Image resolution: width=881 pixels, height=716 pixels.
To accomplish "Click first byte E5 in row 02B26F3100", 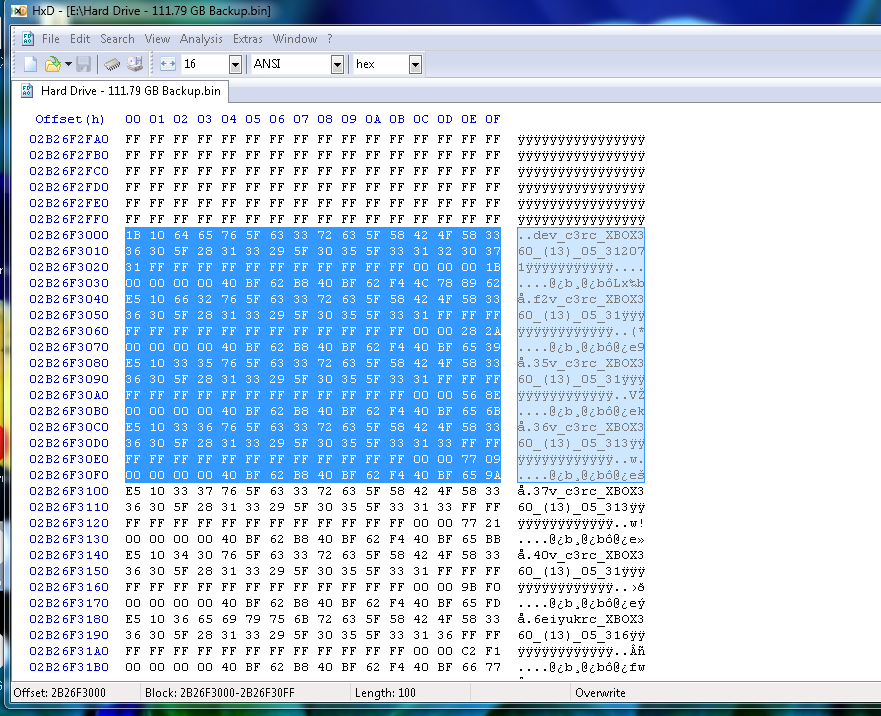I will pyautogui.click(x=133, y=491).
